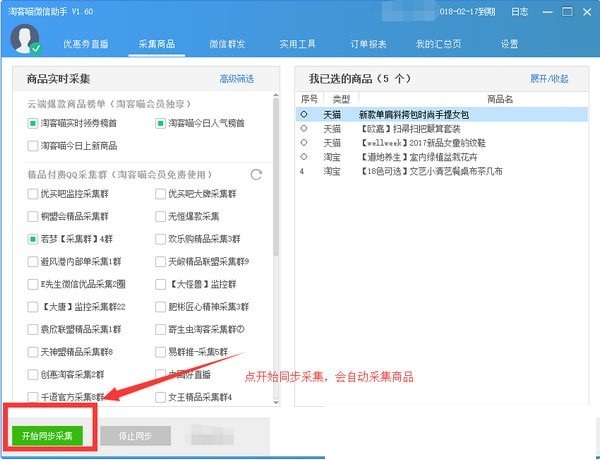The image size is (600, 460).
Task: Click the circle icon on the 新款单肩斜挎包 row
Action: click(x=304, y=114)
